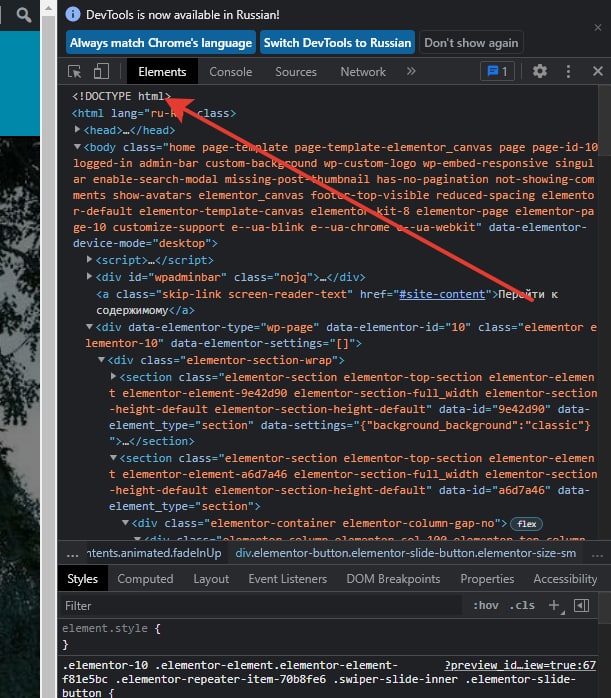
Task: Show more DevTools tabs via double chevron
Action: 411,71
